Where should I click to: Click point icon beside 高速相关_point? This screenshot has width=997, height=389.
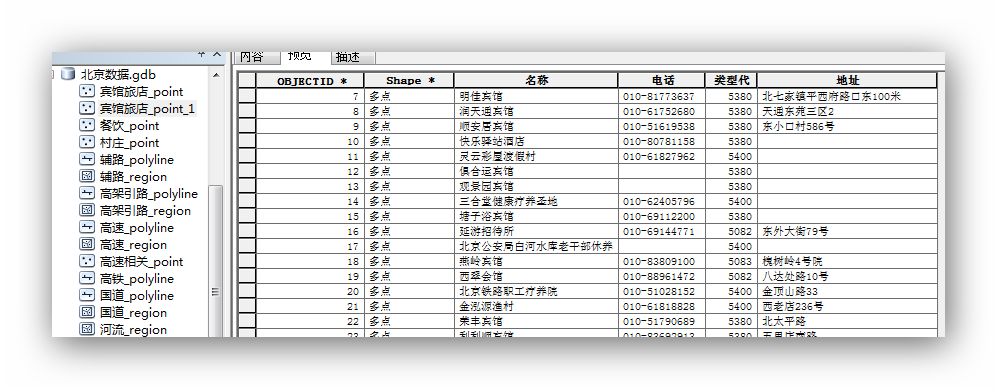(x=86, y=262)
